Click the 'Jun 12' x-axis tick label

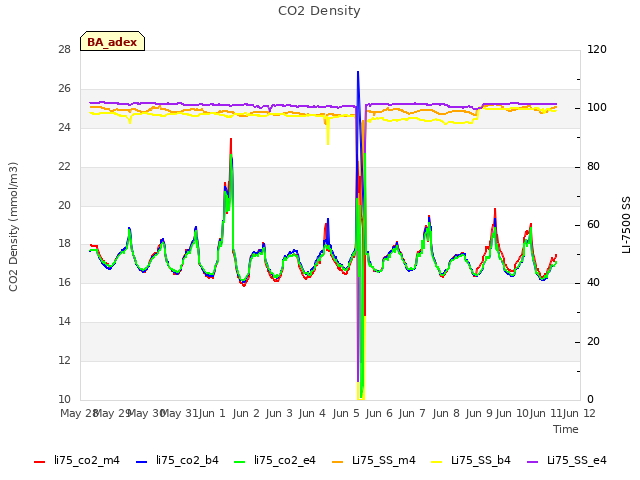579,413
